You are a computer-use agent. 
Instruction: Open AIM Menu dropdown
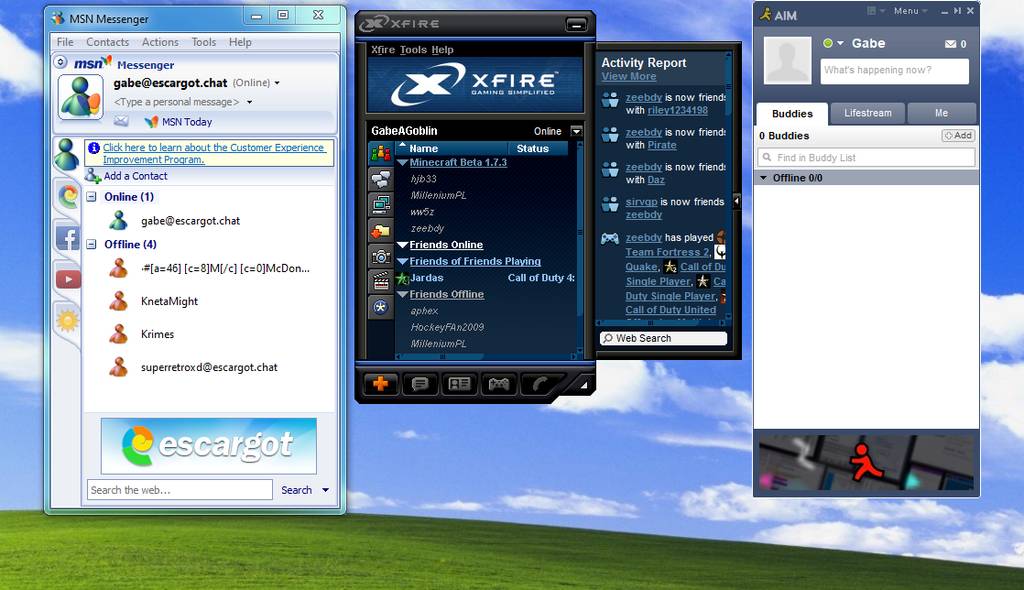910,11
